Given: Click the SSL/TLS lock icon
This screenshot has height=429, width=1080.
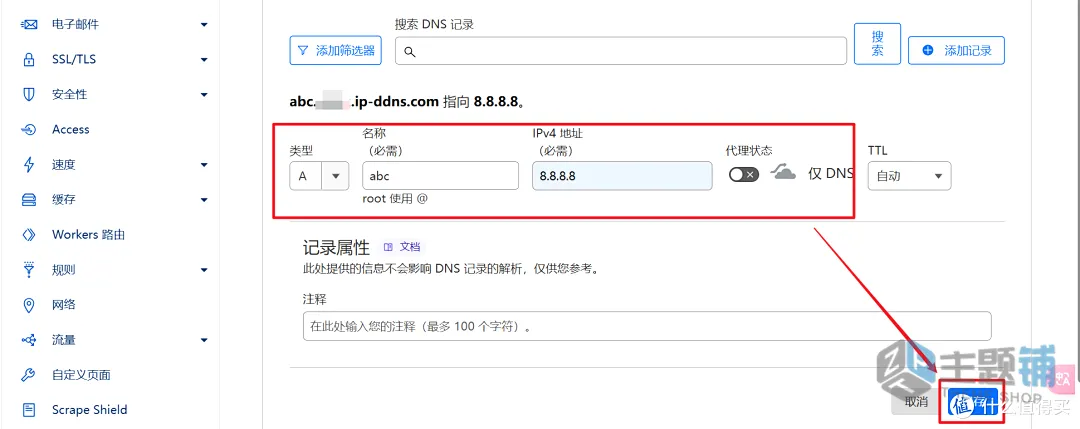Looking at the screenshot, I should pyautogui.click(x=29, y=59).
